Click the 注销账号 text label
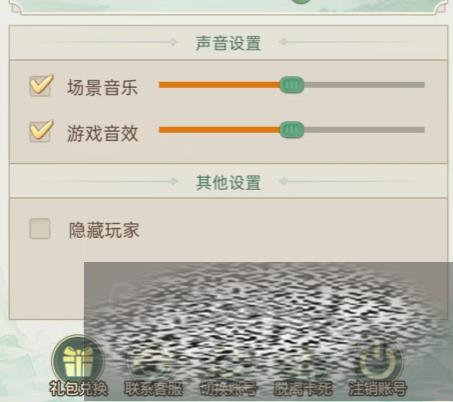The image size is (453, 402). (378, 389)
